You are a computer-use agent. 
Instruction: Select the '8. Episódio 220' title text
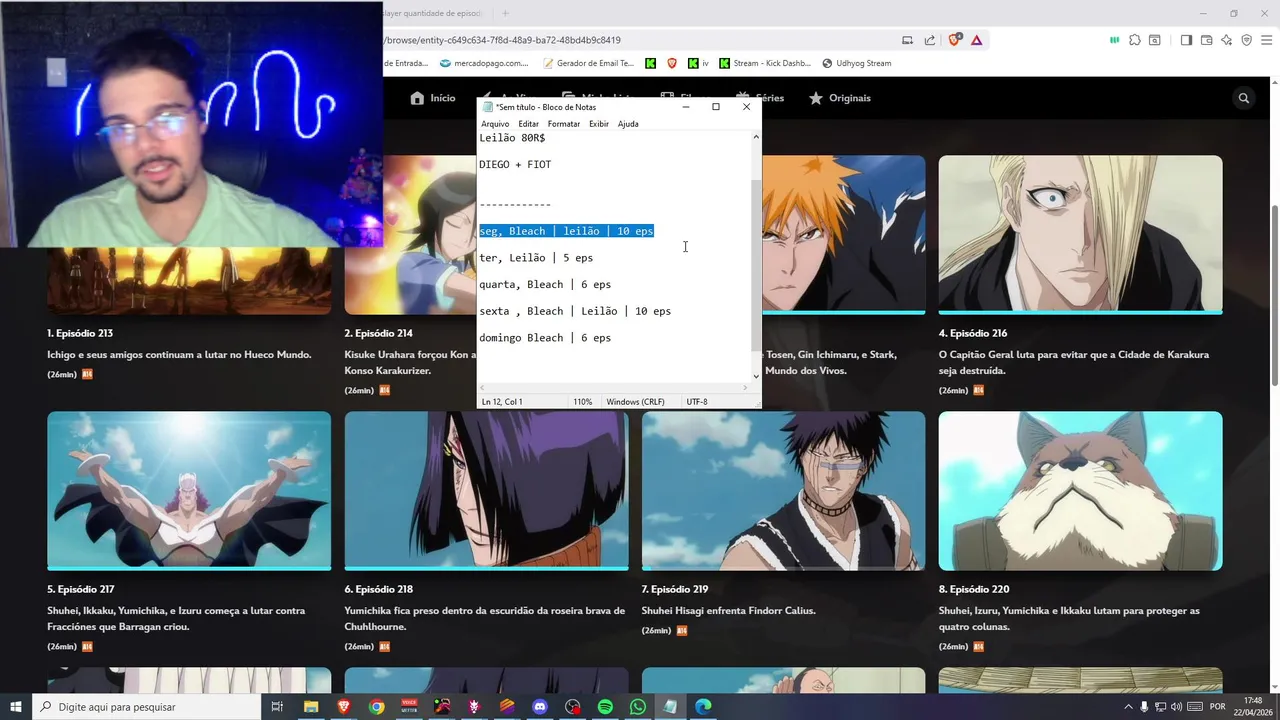pyautogui.click(x=974, y=589)
